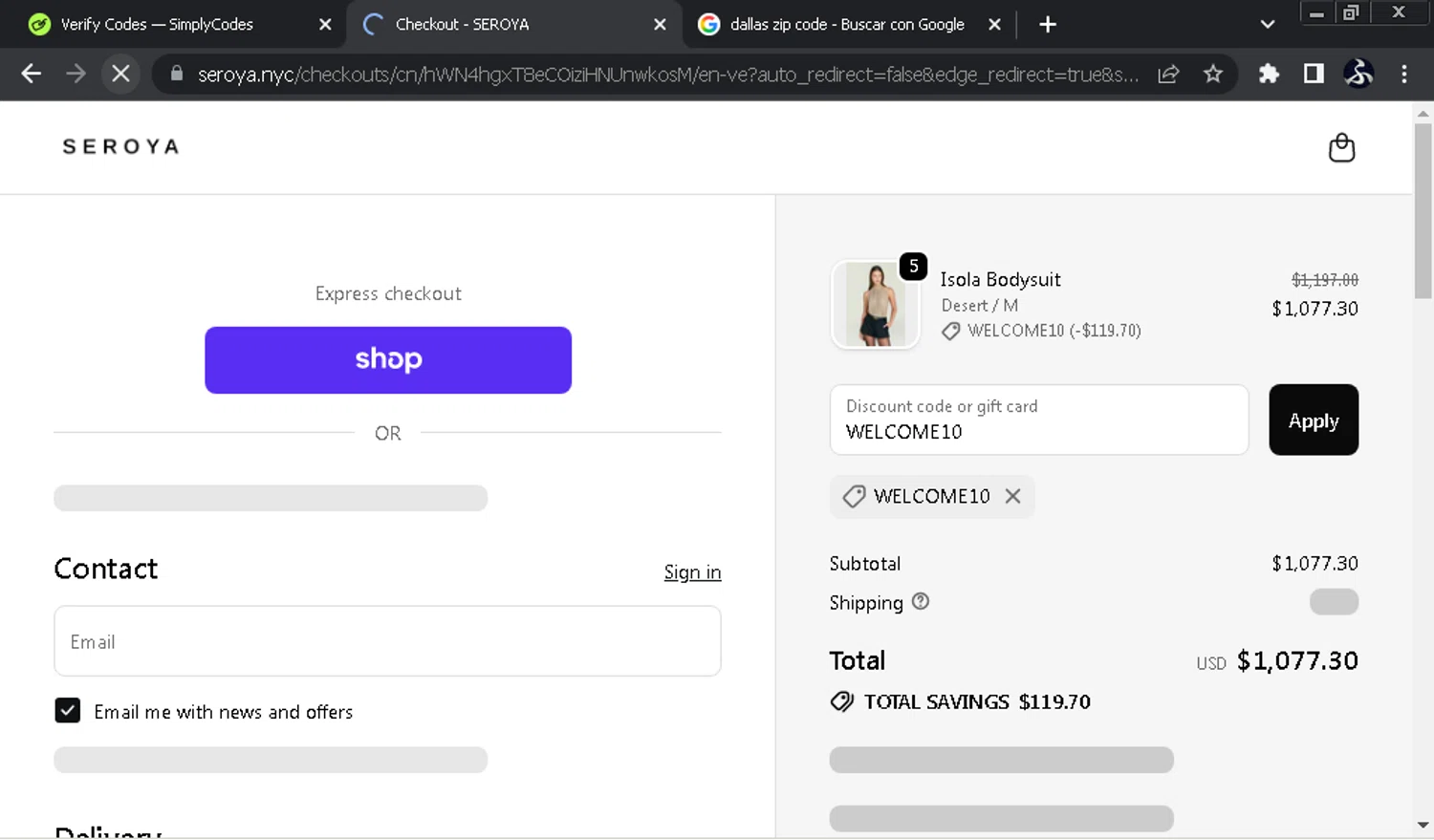
Task: Select the Desert / M variant text
Action: (x=979, y=305)
